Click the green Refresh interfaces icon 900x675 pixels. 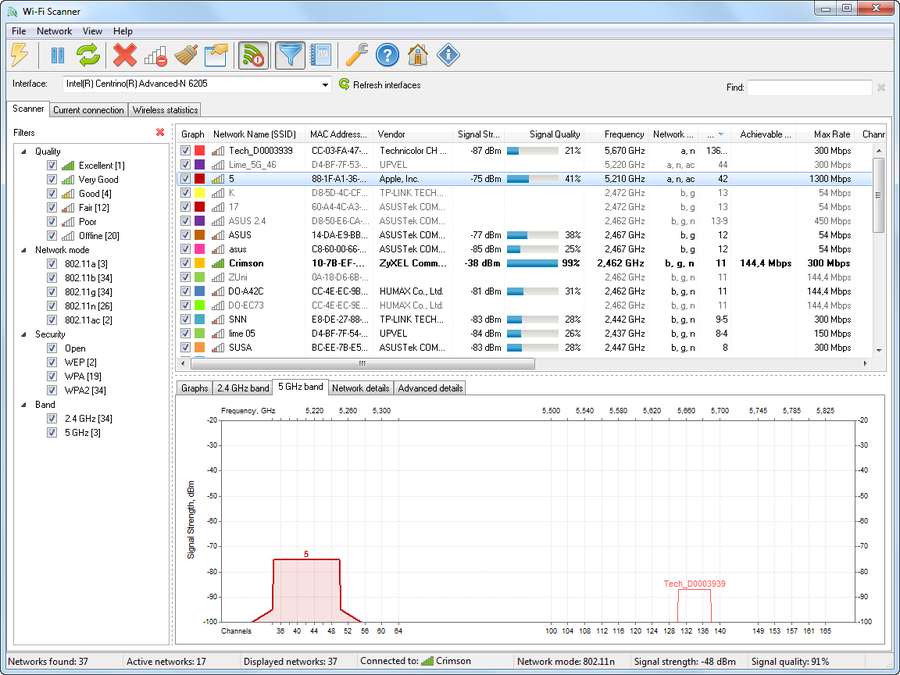coord(344,84)
